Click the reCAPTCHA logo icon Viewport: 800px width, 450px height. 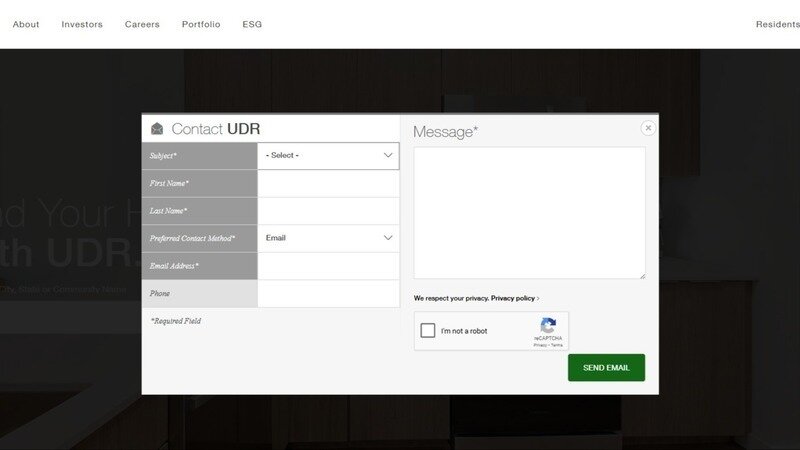pos(548,326)
